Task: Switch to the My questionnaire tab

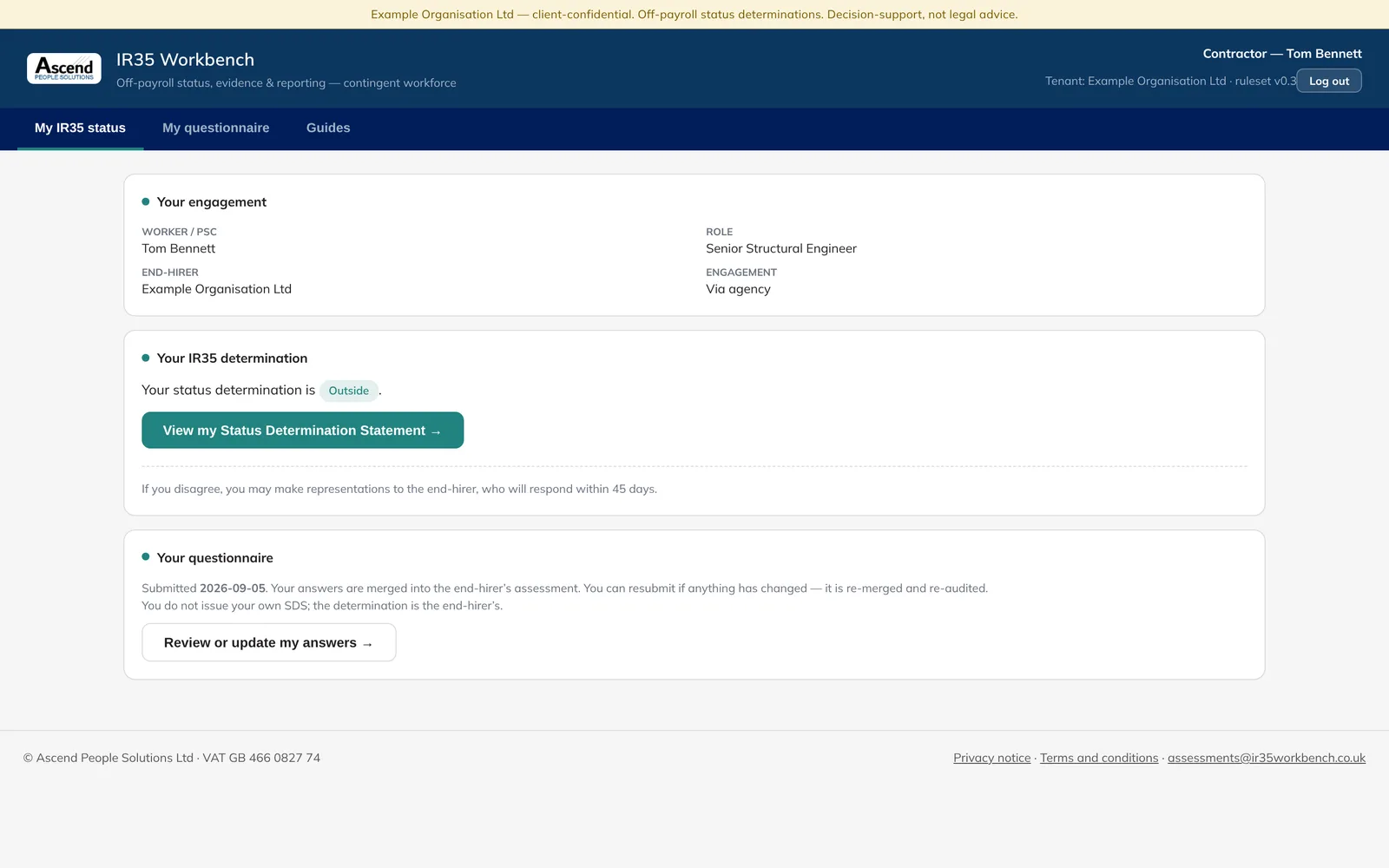Action: pyautogui.click(x=216, y=128)
